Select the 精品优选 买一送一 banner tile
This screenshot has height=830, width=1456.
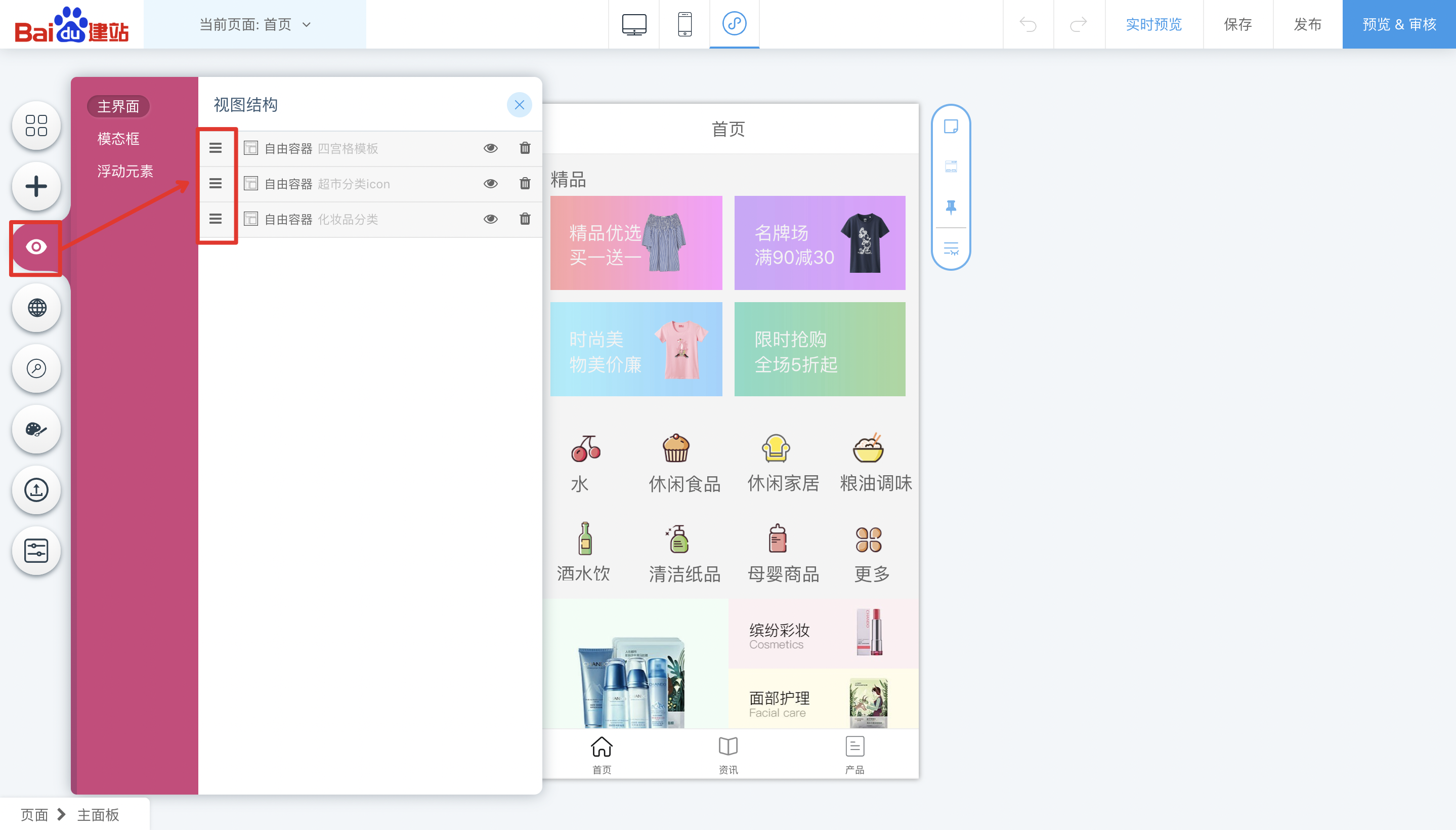[636, 243]
